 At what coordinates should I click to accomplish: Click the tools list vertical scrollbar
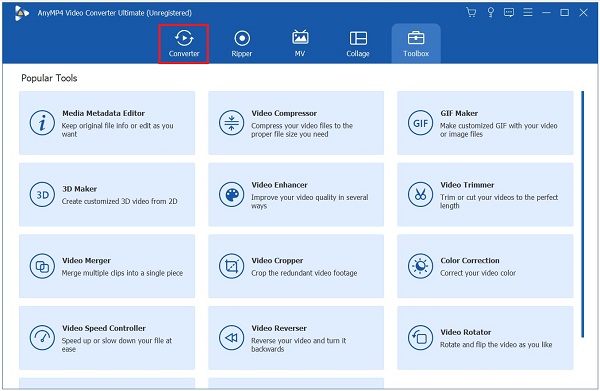coord(582,214)
